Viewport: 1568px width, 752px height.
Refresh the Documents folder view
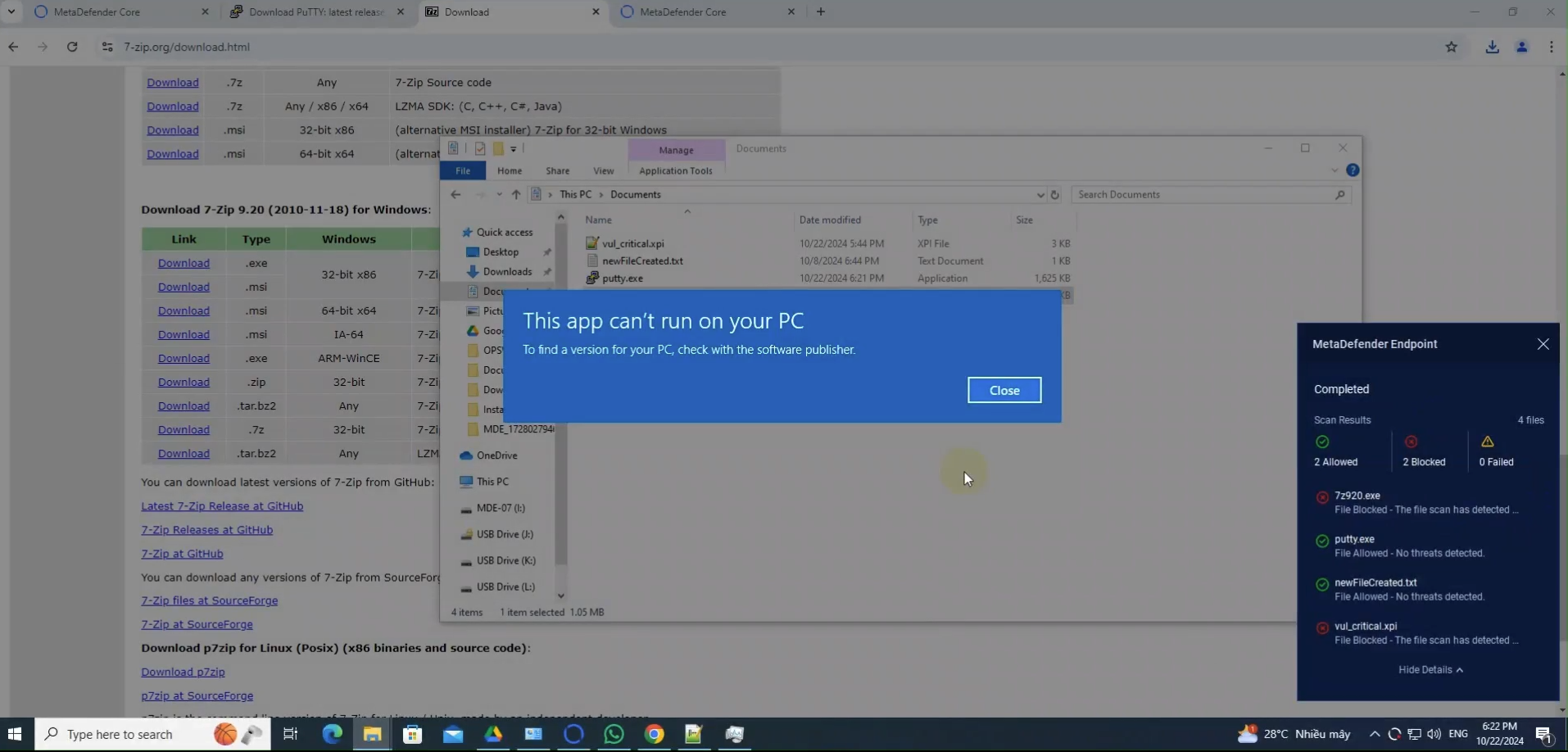pos(1055,194)
